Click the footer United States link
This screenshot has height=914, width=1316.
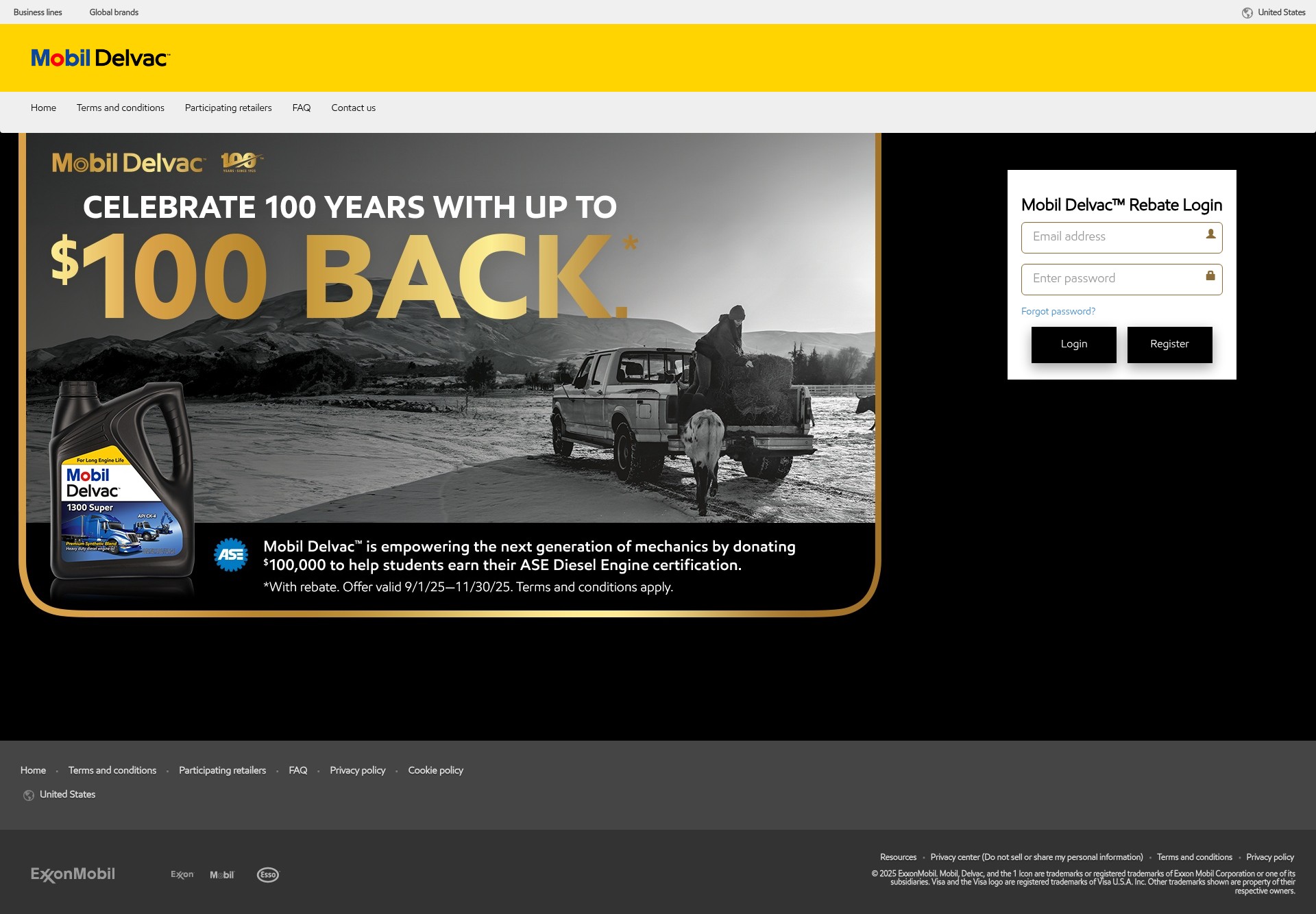pyautogui.click(x=67, y=794)
